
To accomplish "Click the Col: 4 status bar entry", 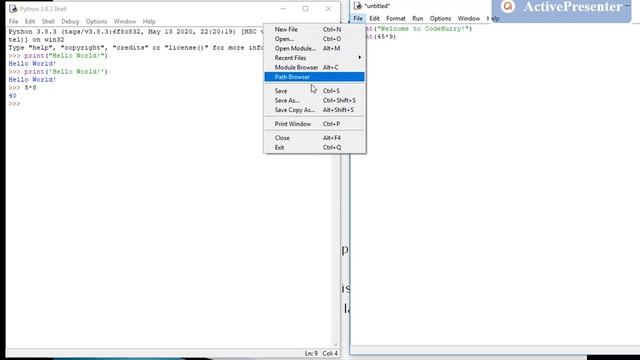I will coord(330,353).
